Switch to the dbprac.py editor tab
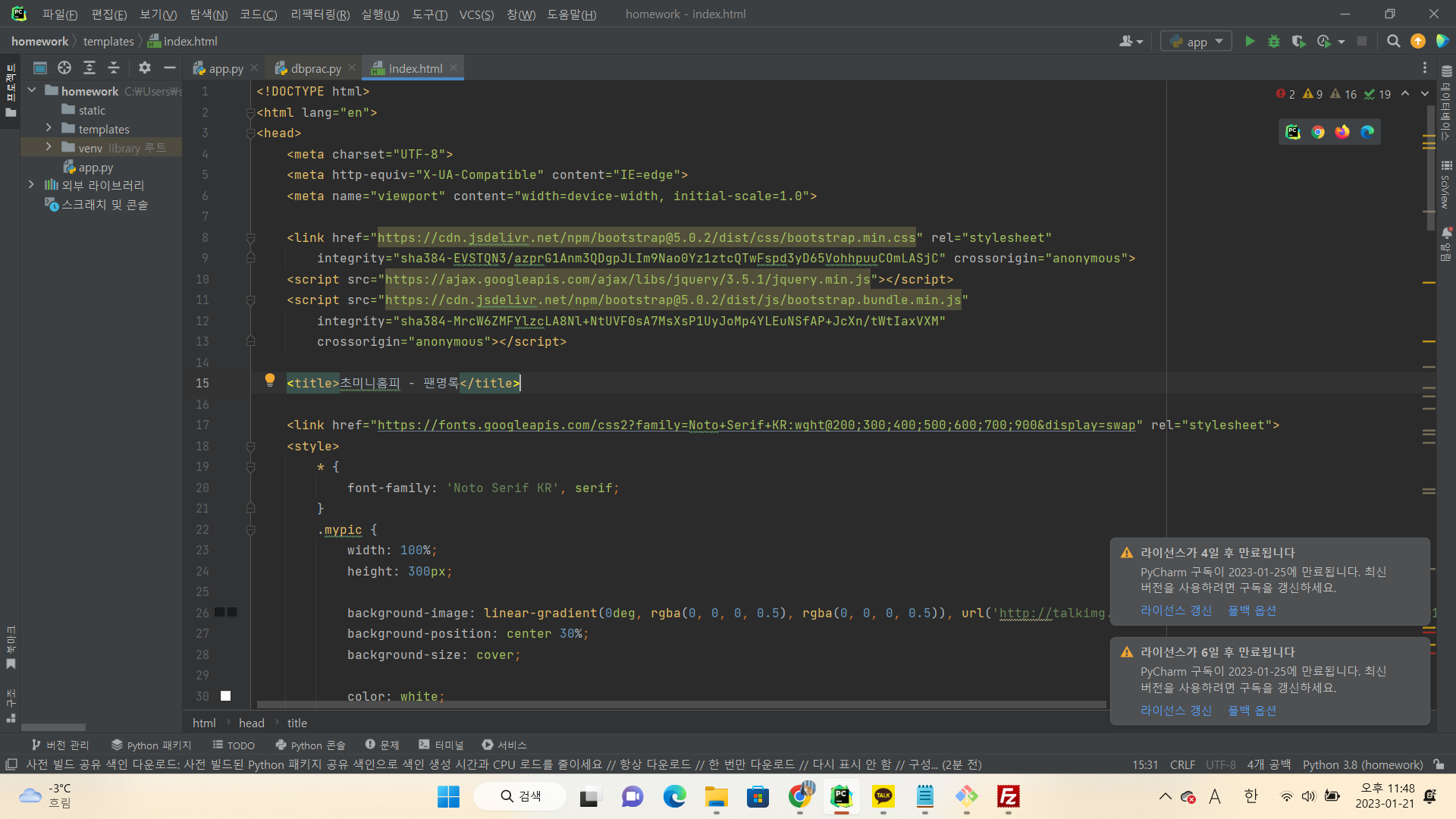Image resolution: width=1456 pixels, height=819 pixels. [315, 68]
